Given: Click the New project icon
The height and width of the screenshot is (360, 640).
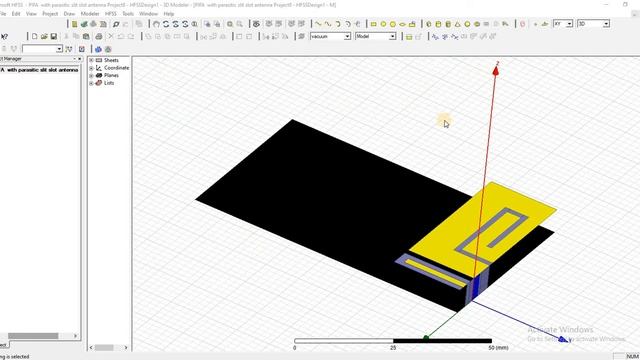Looking at the screenshot, I should pos(35,36).
